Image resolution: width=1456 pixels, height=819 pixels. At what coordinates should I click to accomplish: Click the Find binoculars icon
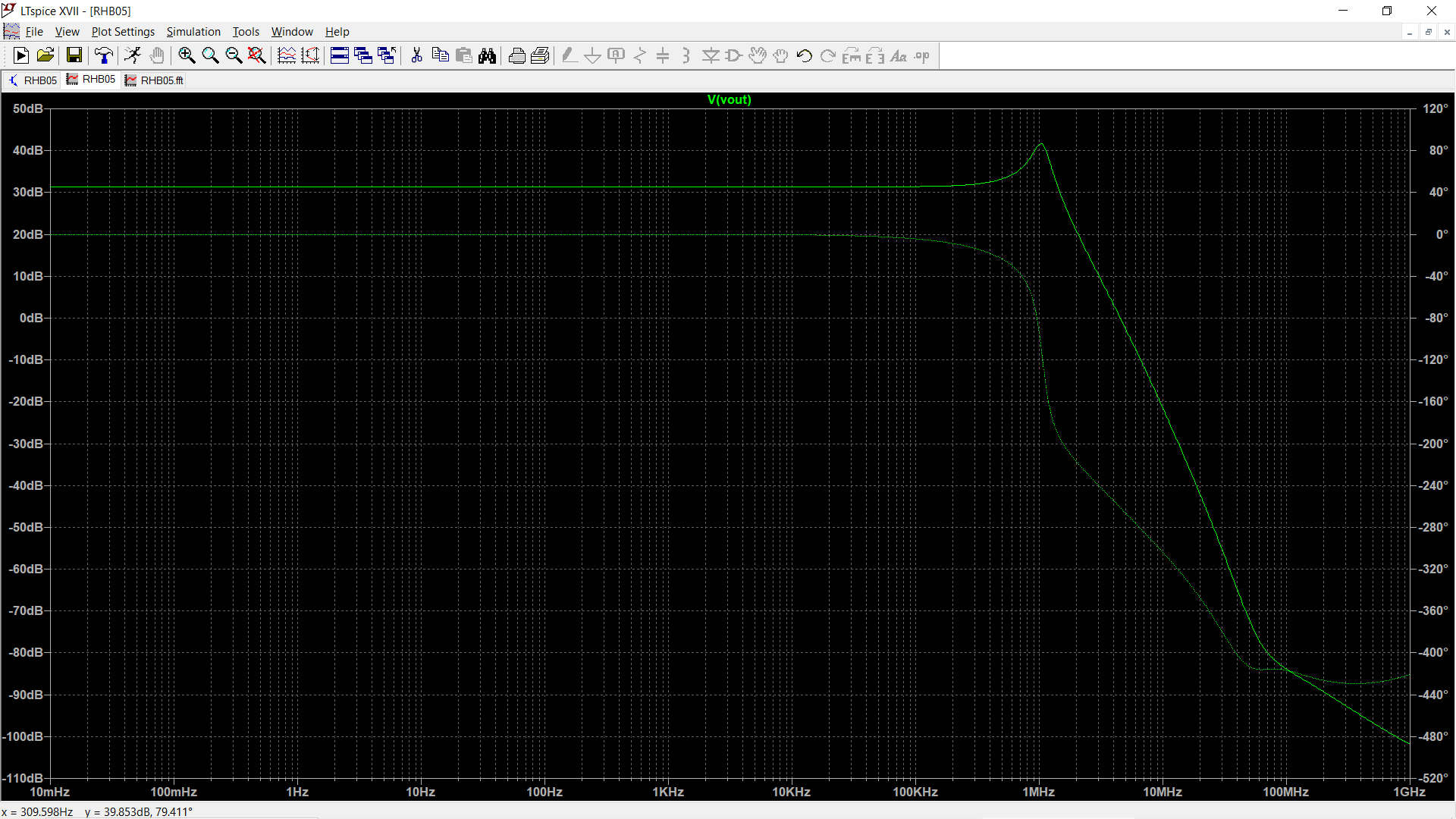click(x=487, y=55)
